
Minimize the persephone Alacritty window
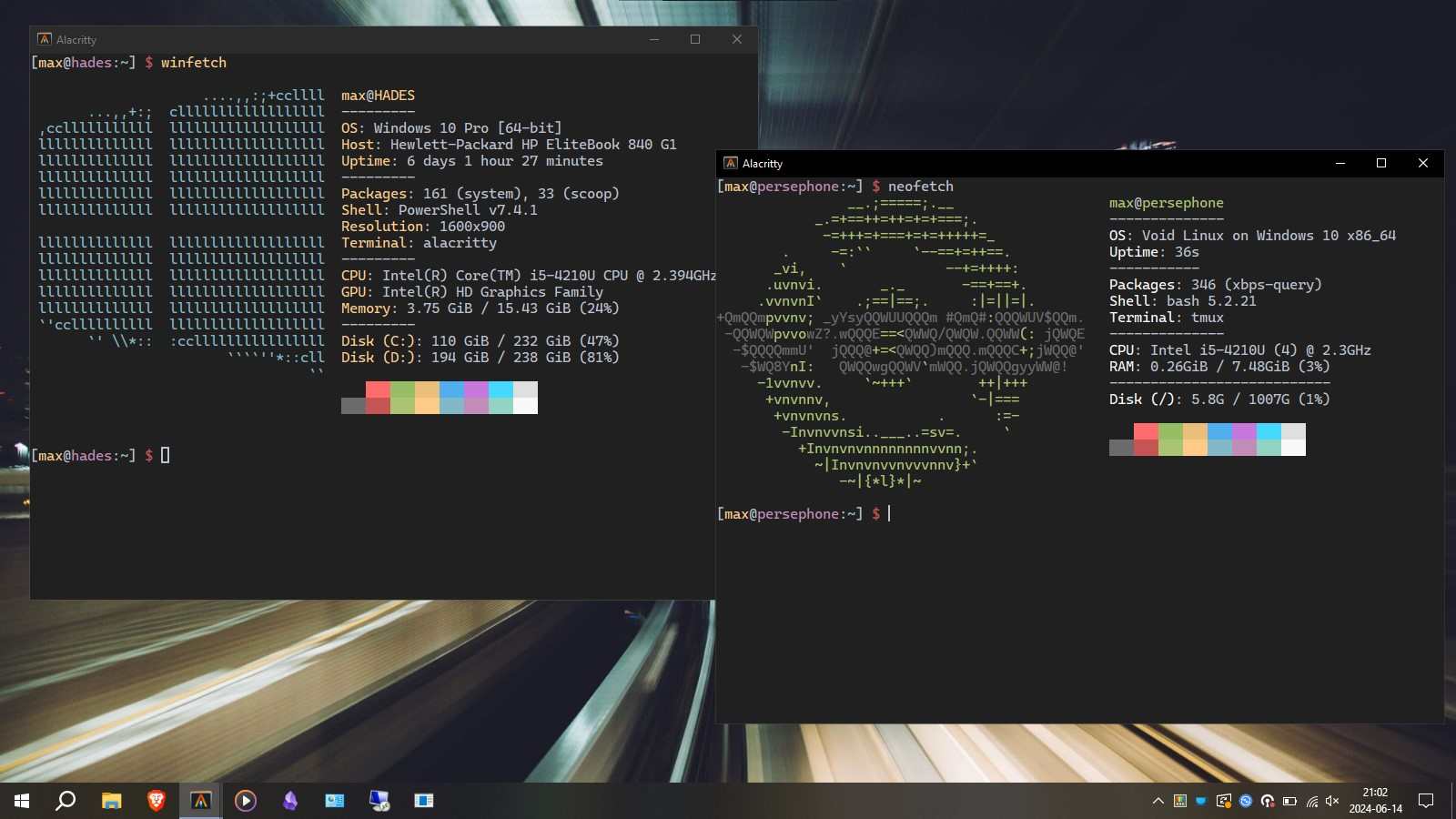point(1340,163)
